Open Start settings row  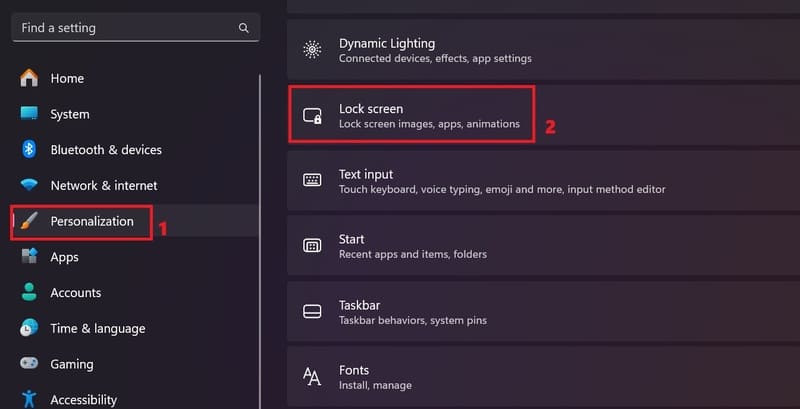(543, 246)
